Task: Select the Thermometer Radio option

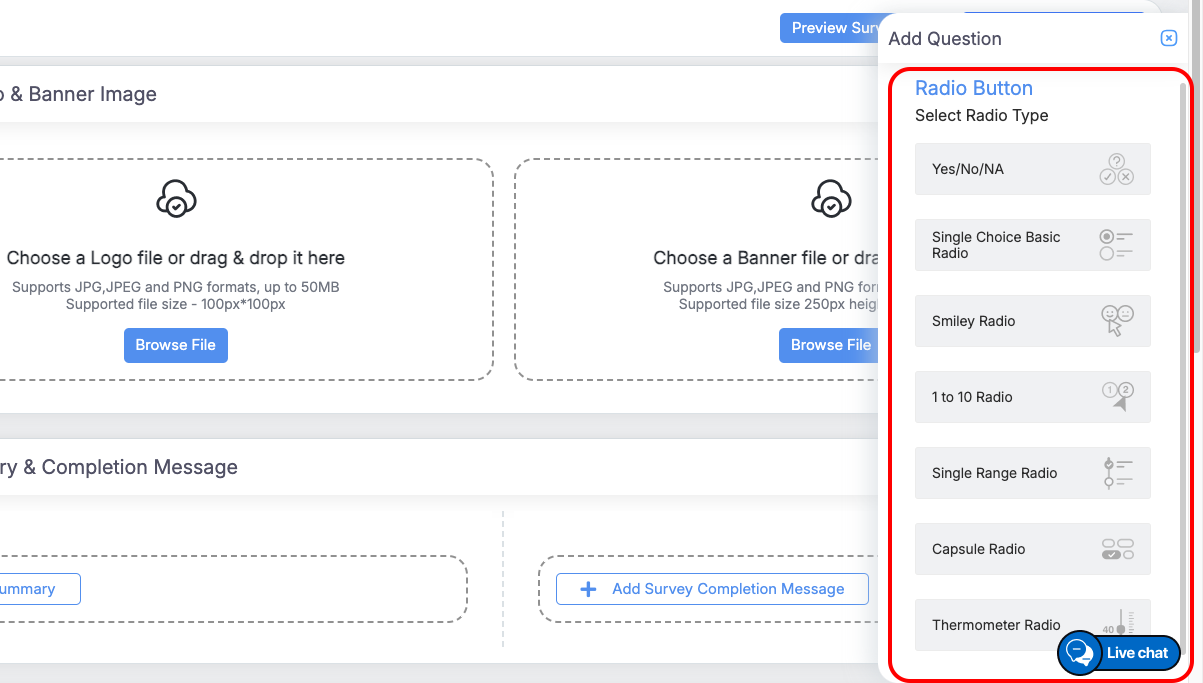Action: 996,625
